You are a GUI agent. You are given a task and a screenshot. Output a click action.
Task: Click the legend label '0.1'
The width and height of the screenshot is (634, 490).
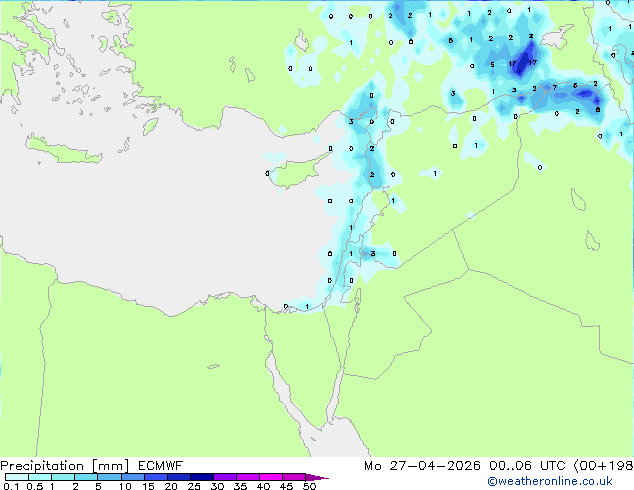click(11, 486)
